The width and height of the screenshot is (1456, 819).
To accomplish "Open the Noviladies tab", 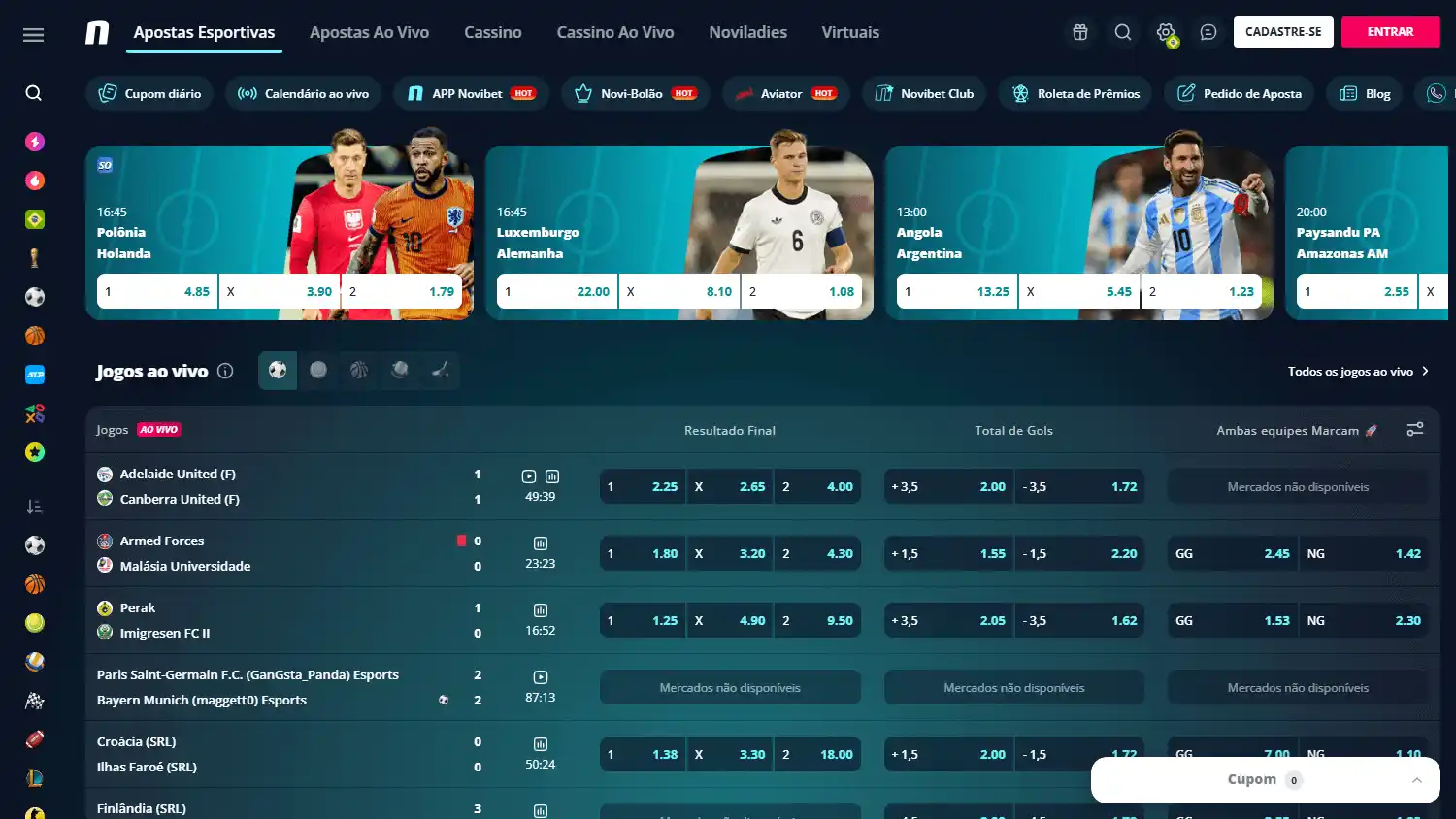I will click(x=747, y=32).
